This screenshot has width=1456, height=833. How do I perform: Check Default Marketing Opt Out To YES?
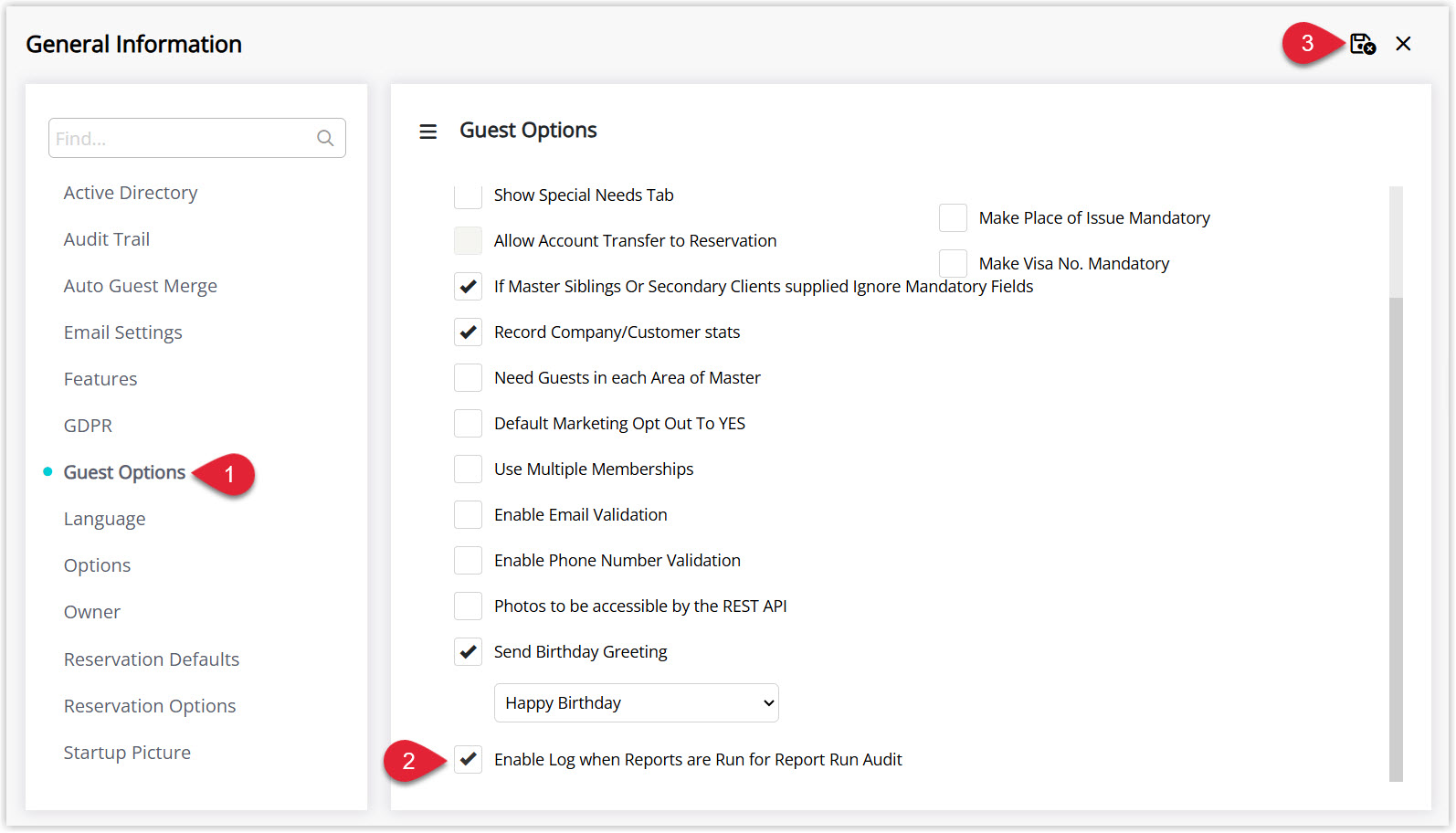coord(469,423)
